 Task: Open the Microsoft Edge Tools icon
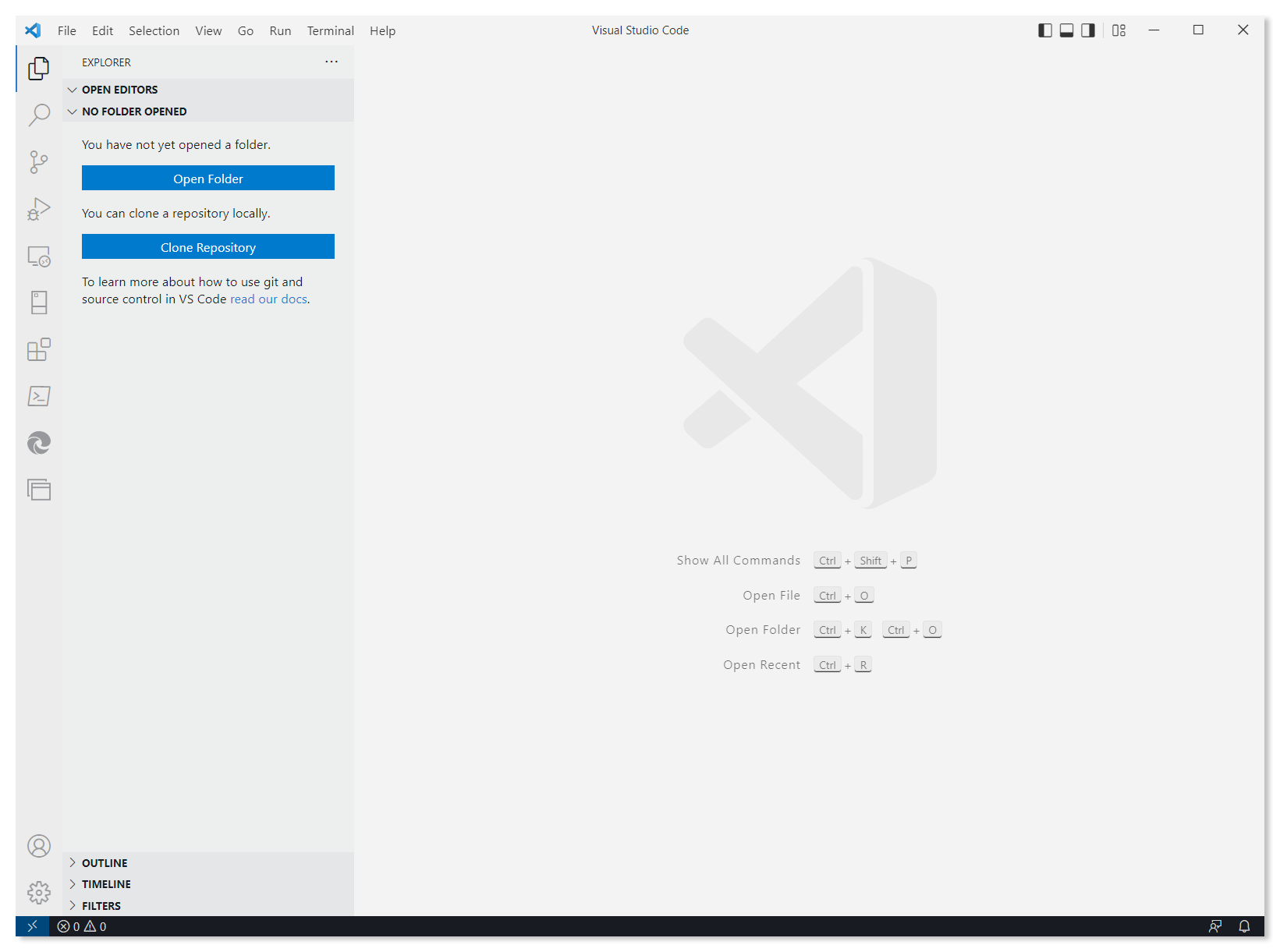39,443
